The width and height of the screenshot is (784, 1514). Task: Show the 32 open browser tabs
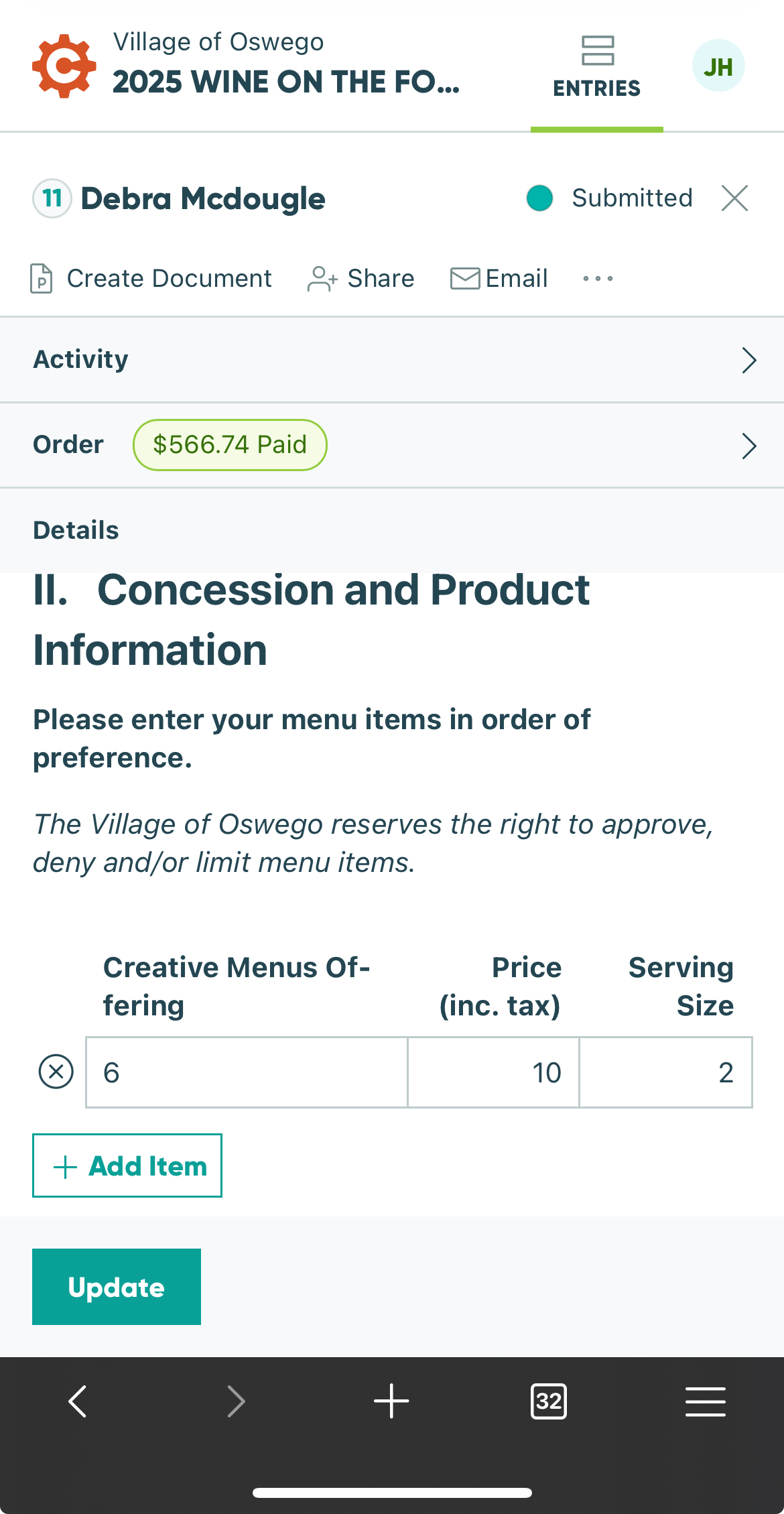coord(548,1401)
